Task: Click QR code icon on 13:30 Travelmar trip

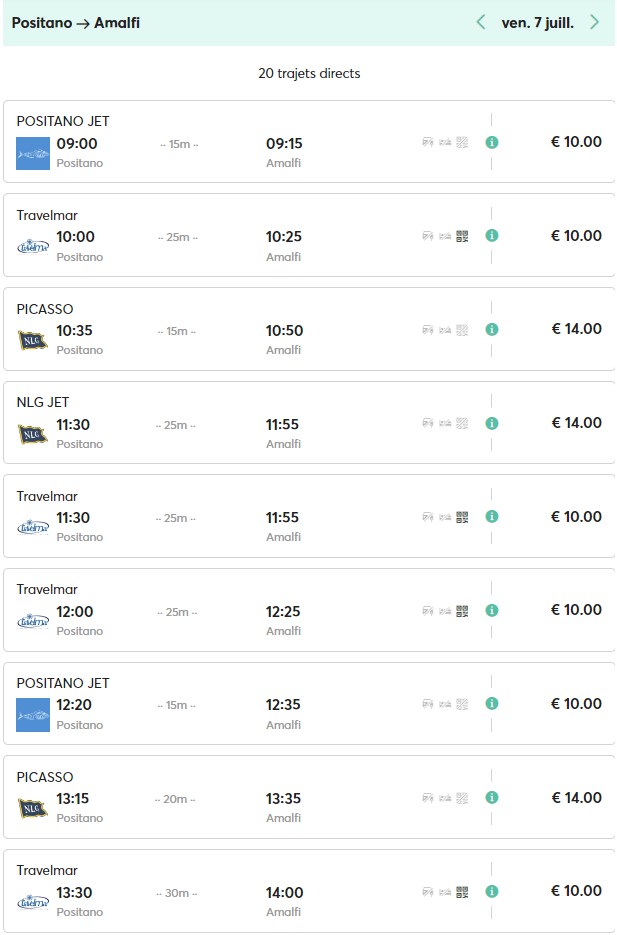Action: 462,891
